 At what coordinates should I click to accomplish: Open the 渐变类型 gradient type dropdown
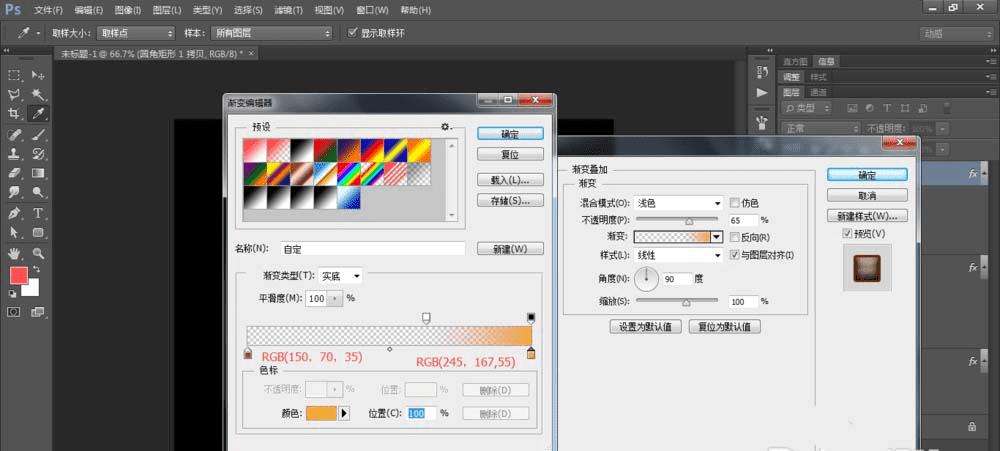pos(342,276)
